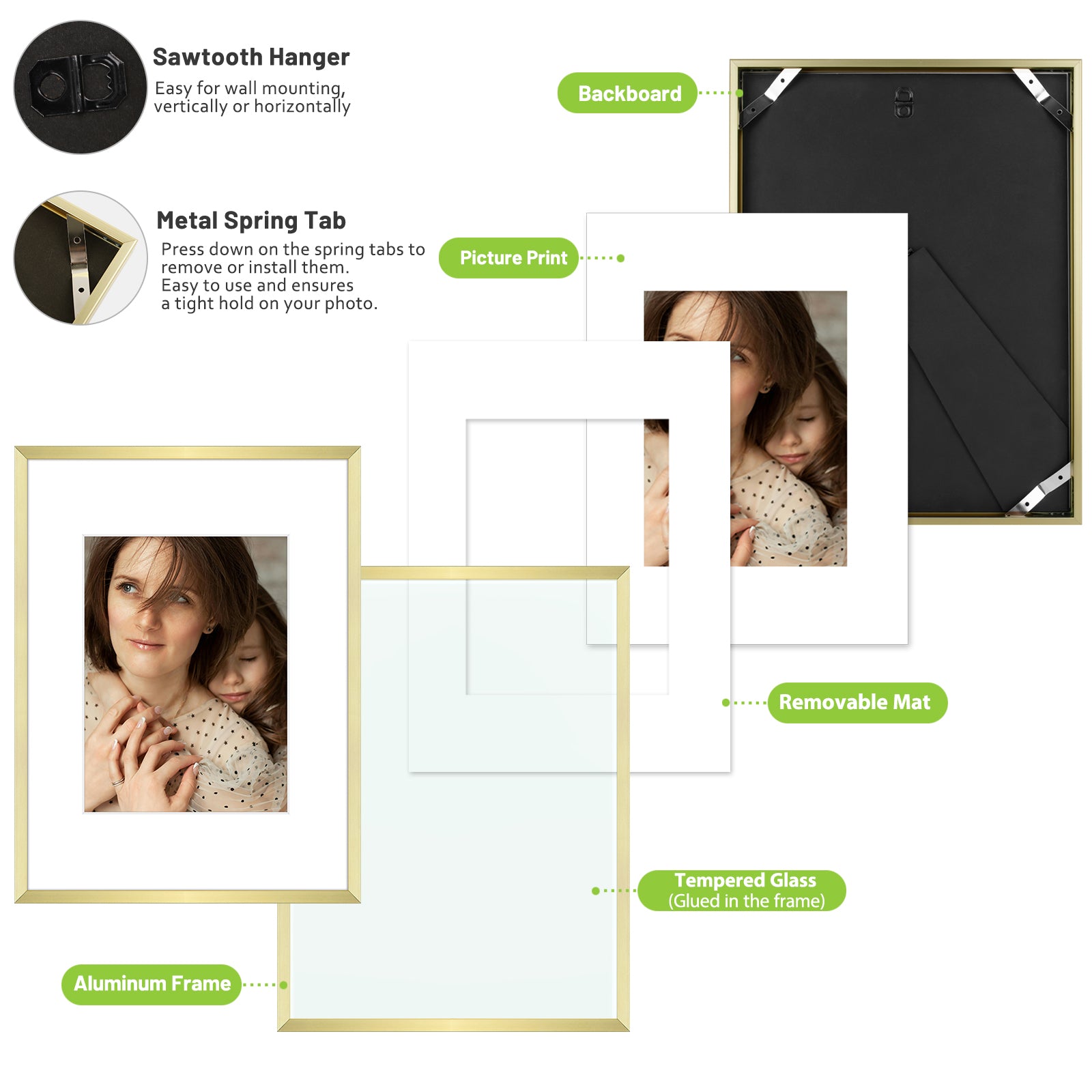Image resolution: width=1092 pixels, height=1092 pixels.
Task: Click the Metal Spring Tab heading
Action: coord(251,220)
